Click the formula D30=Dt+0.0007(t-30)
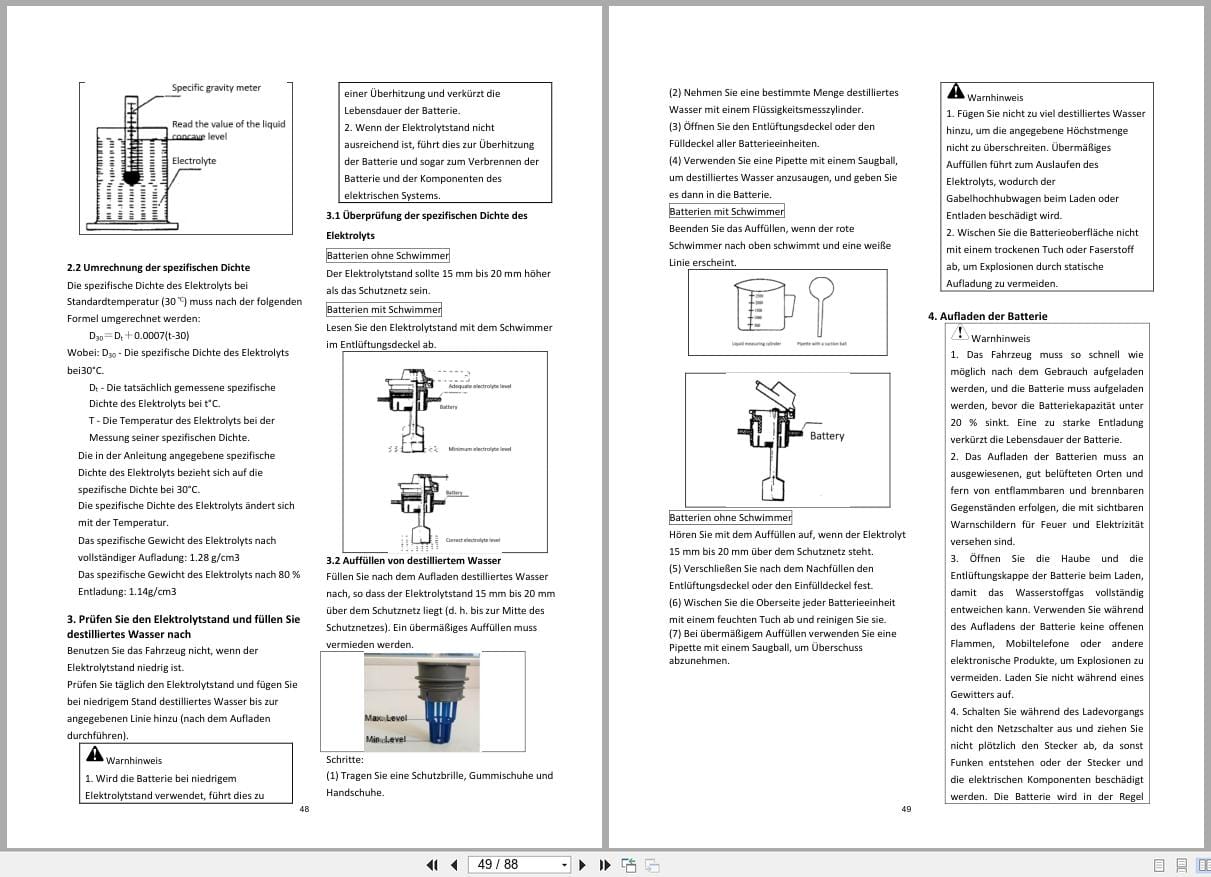 [x=138, y=335]
